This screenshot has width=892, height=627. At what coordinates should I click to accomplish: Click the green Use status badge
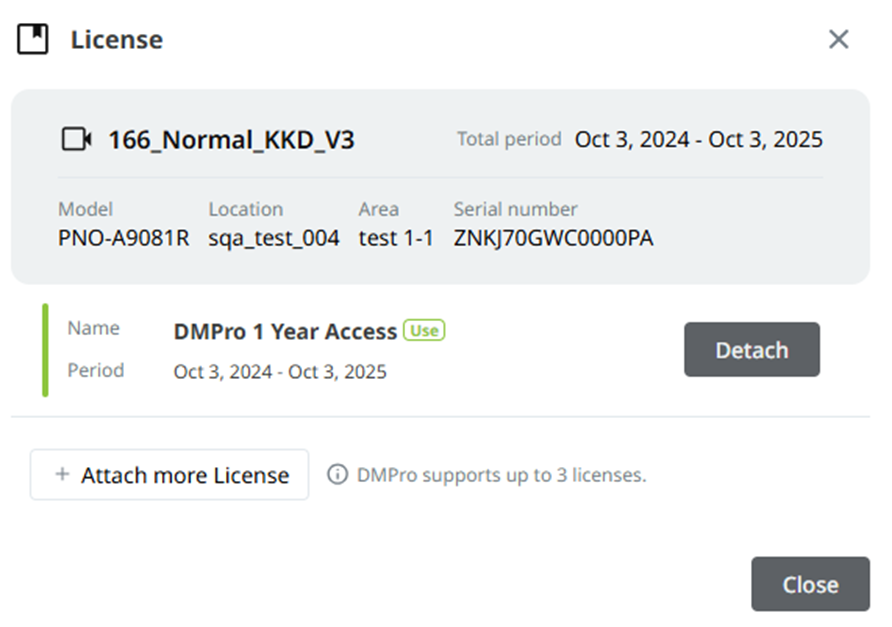(424, 331)
